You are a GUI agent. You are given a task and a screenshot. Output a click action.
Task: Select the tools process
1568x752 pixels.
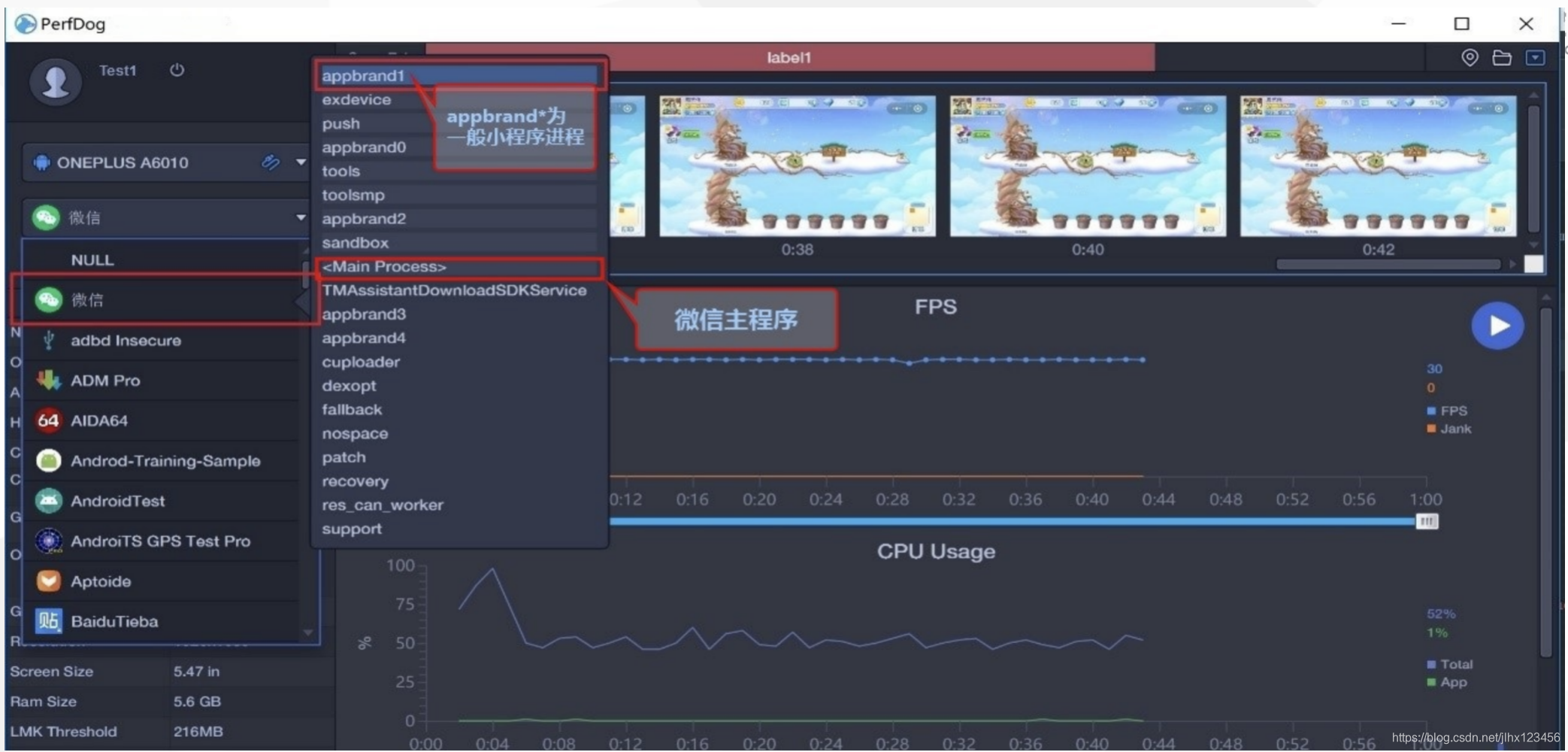[x=459, y=171]
